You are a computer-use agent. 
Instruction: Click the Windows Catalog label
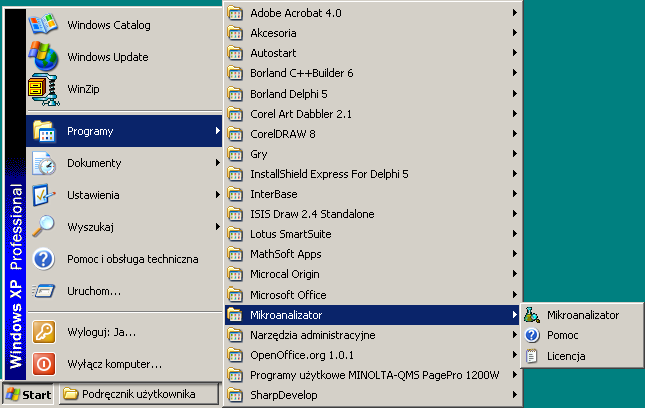coord(109,25)
